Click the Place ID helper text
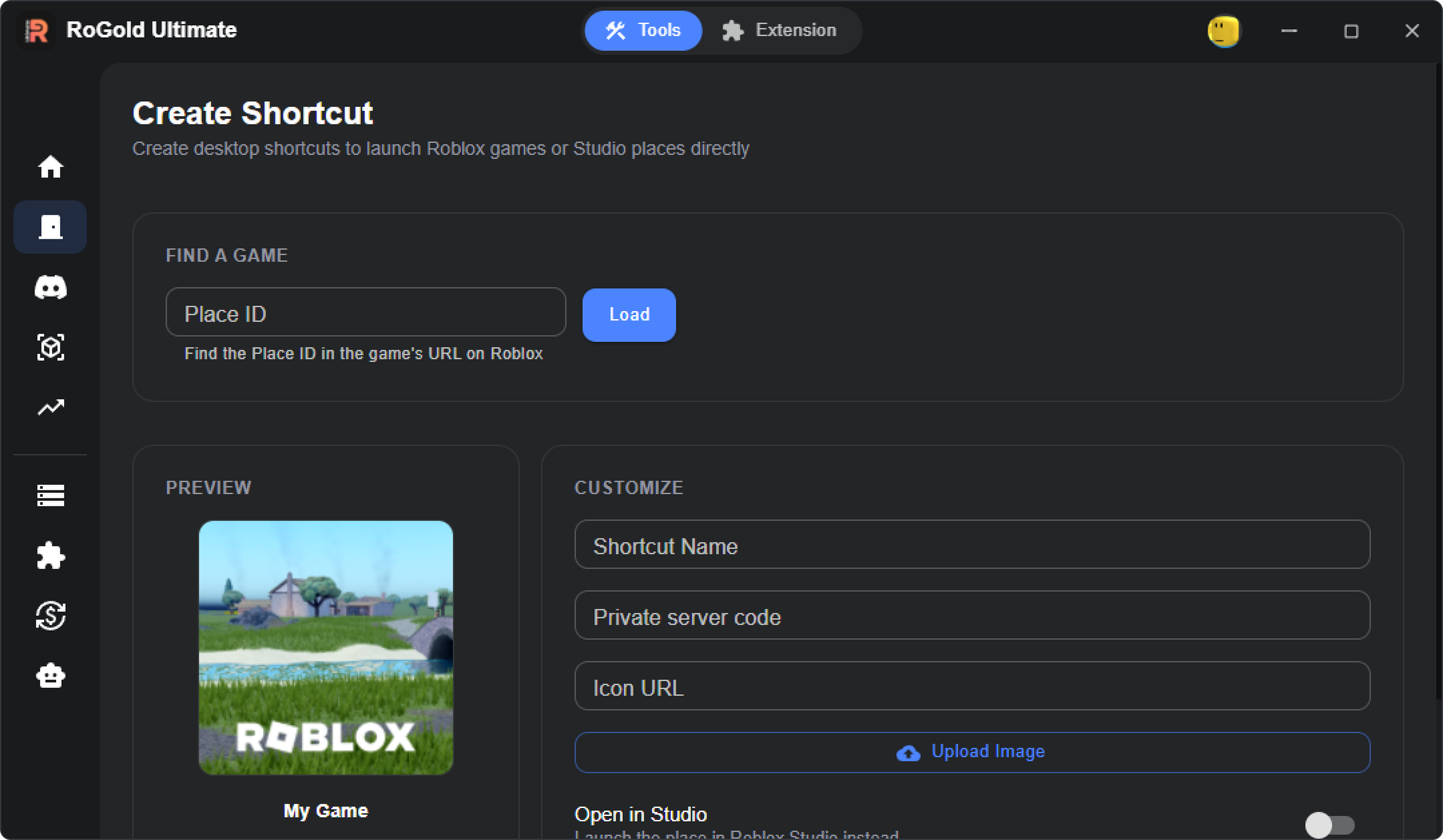The width and height of the screenshot is (1443, 840). click(x=363, y=354)
